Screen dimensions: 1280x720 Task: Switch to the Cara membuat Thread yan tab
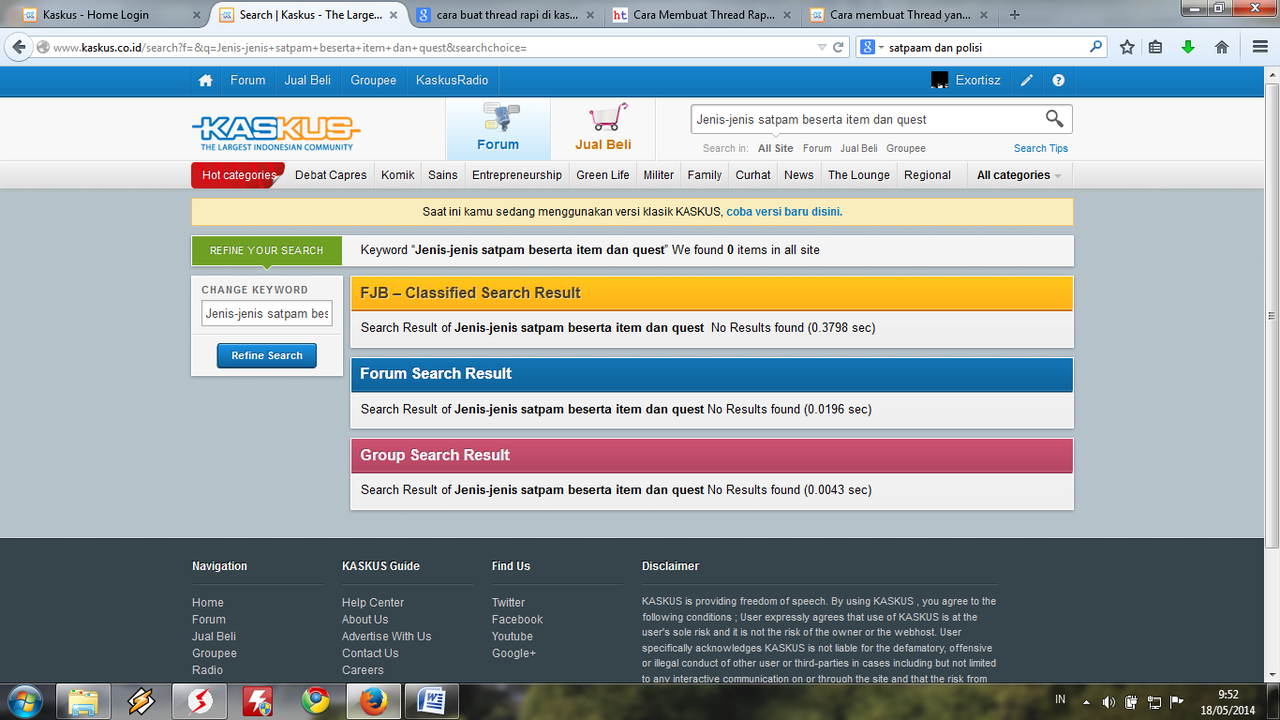899,15
